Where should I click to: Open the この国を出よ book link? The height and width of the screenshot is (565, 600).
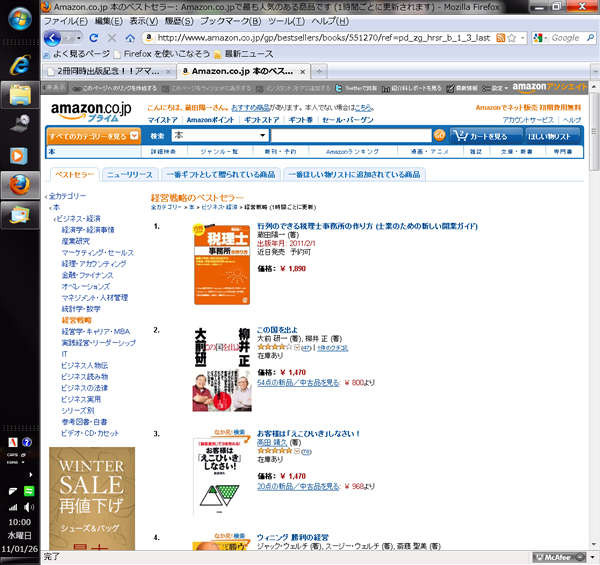[x=277, y=330]
